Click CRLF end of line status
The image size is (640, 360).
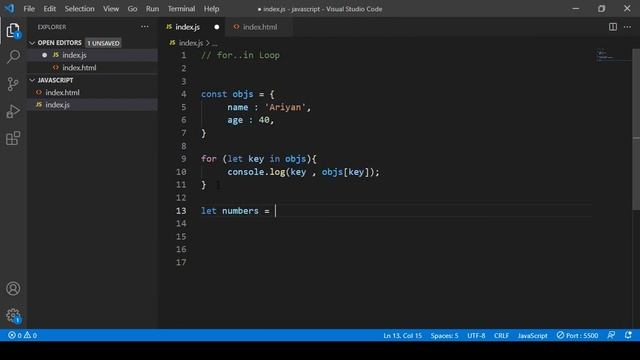coord(501,336)
